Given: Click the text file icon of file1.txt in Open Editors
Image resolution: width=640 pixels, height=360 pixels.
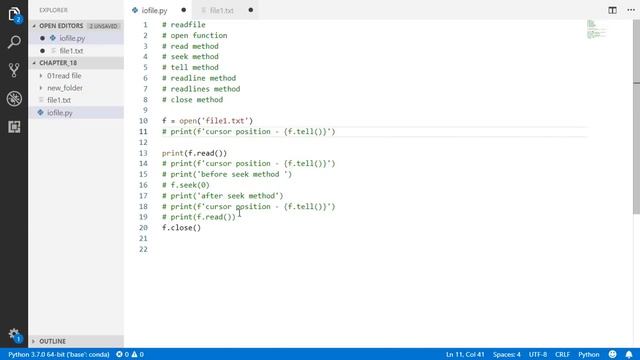Looking at the screenshot, I should point(53,51).
